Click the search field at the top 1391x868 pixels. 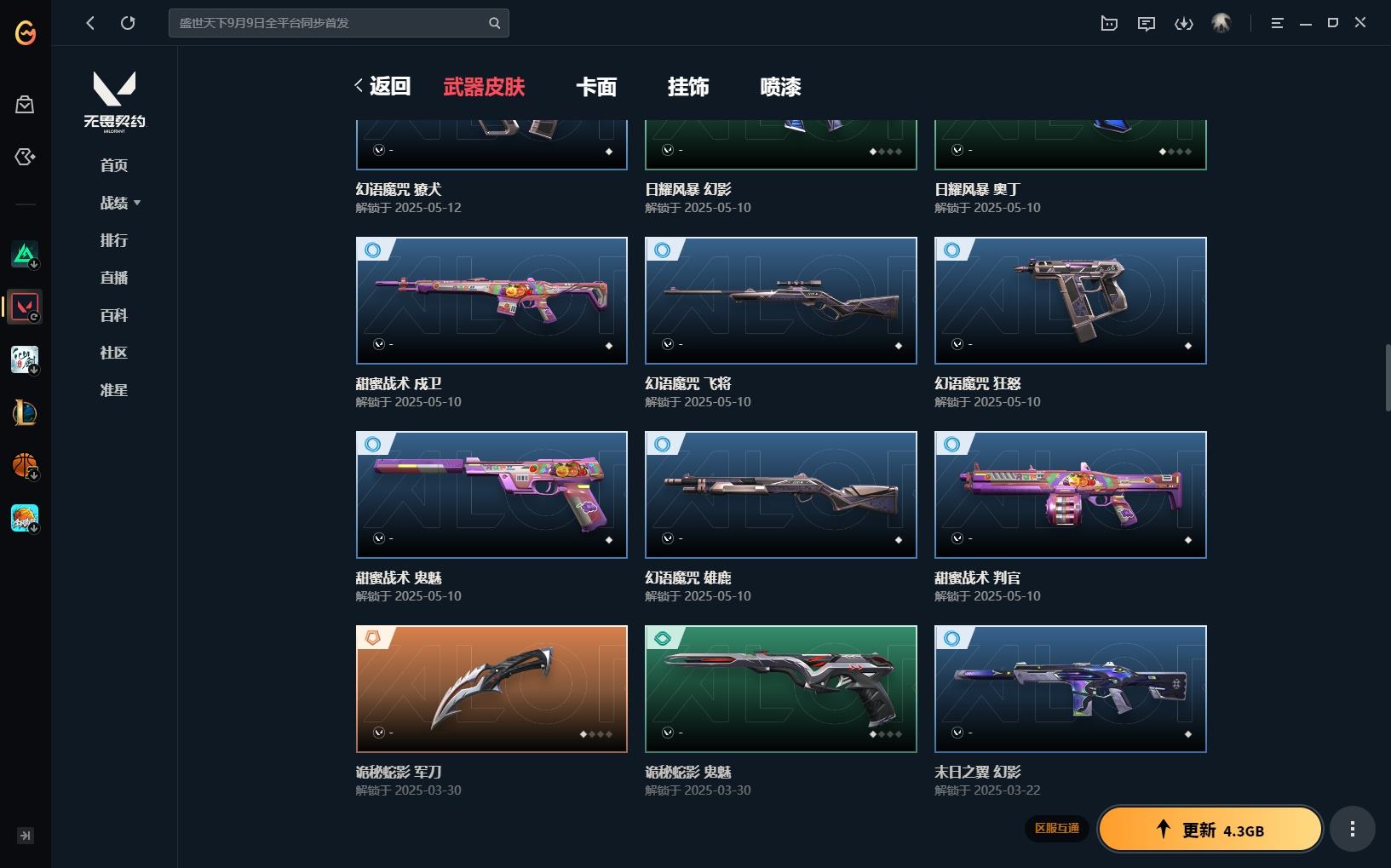point(339,23)
